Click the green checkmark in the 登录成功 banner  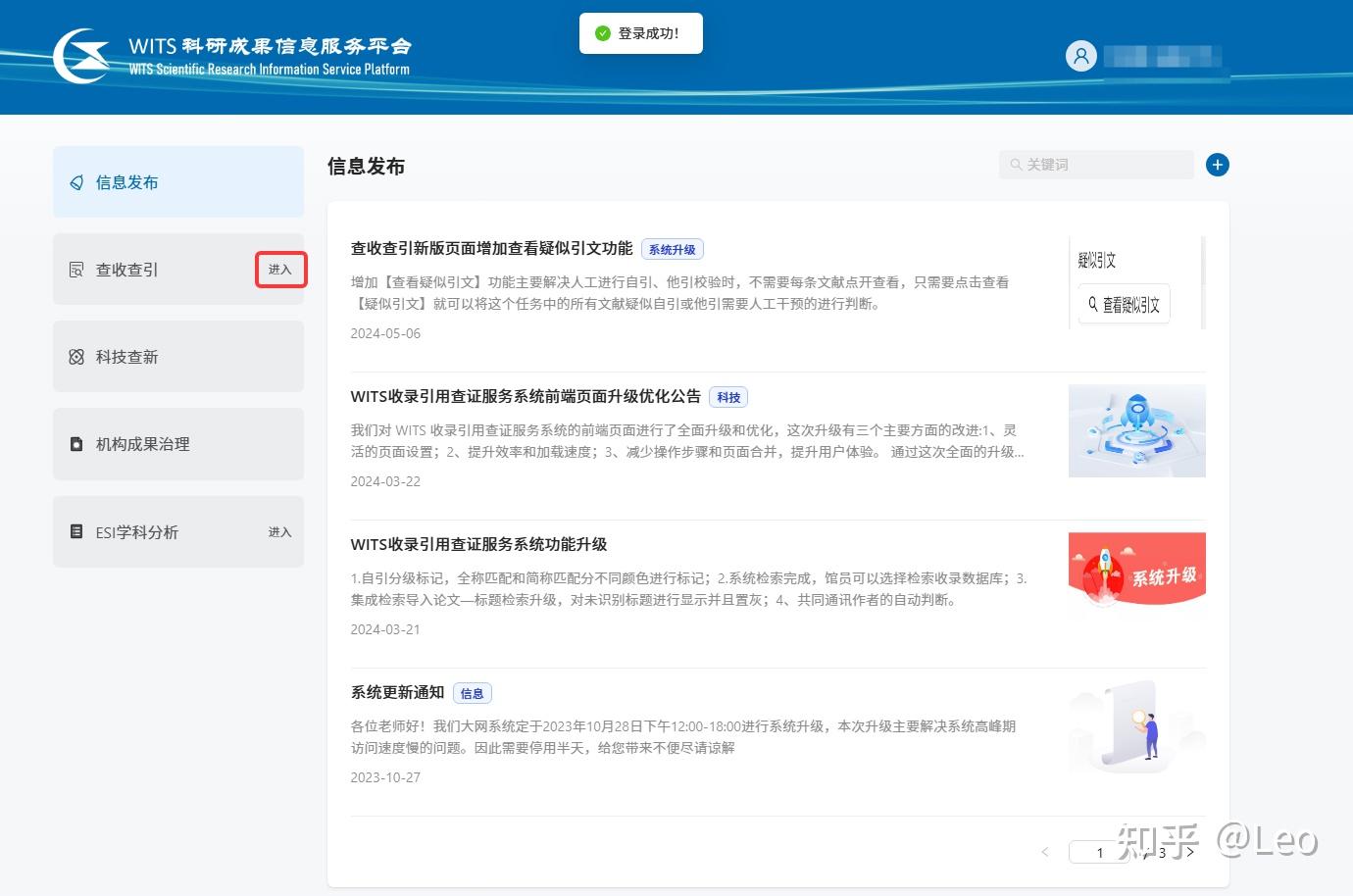tap(602, 32)
